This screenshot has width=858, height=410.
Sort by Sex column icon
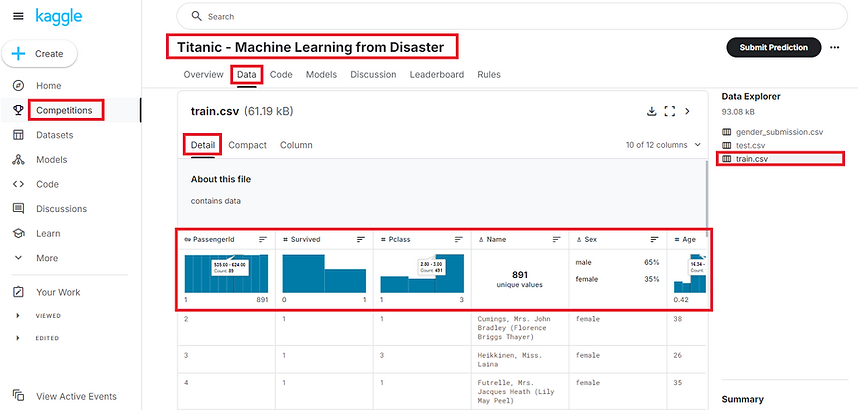[x=654, y=239]
